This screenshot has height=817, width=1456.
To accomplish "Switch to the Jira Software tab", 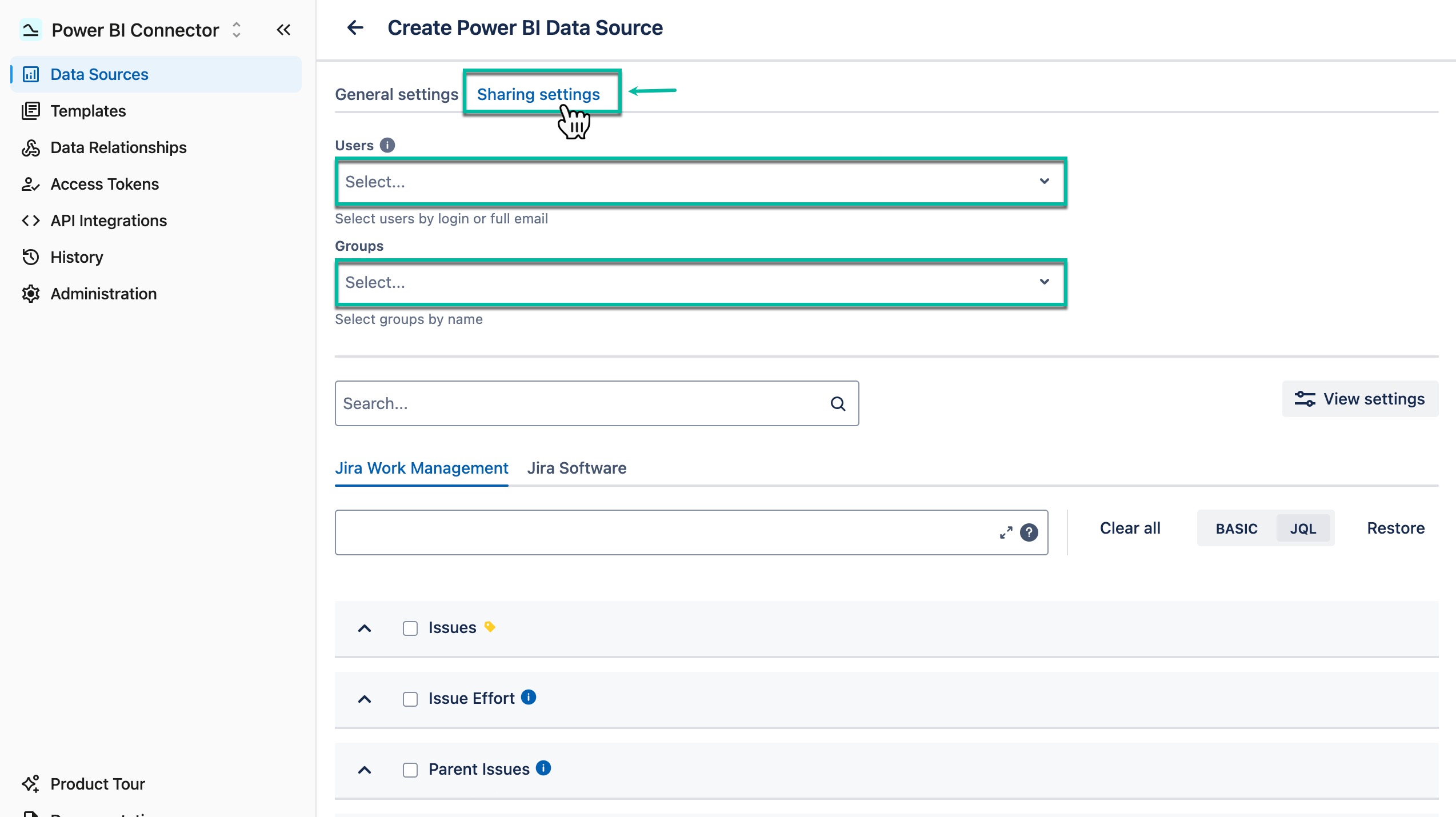I will [x=577, y=467].
